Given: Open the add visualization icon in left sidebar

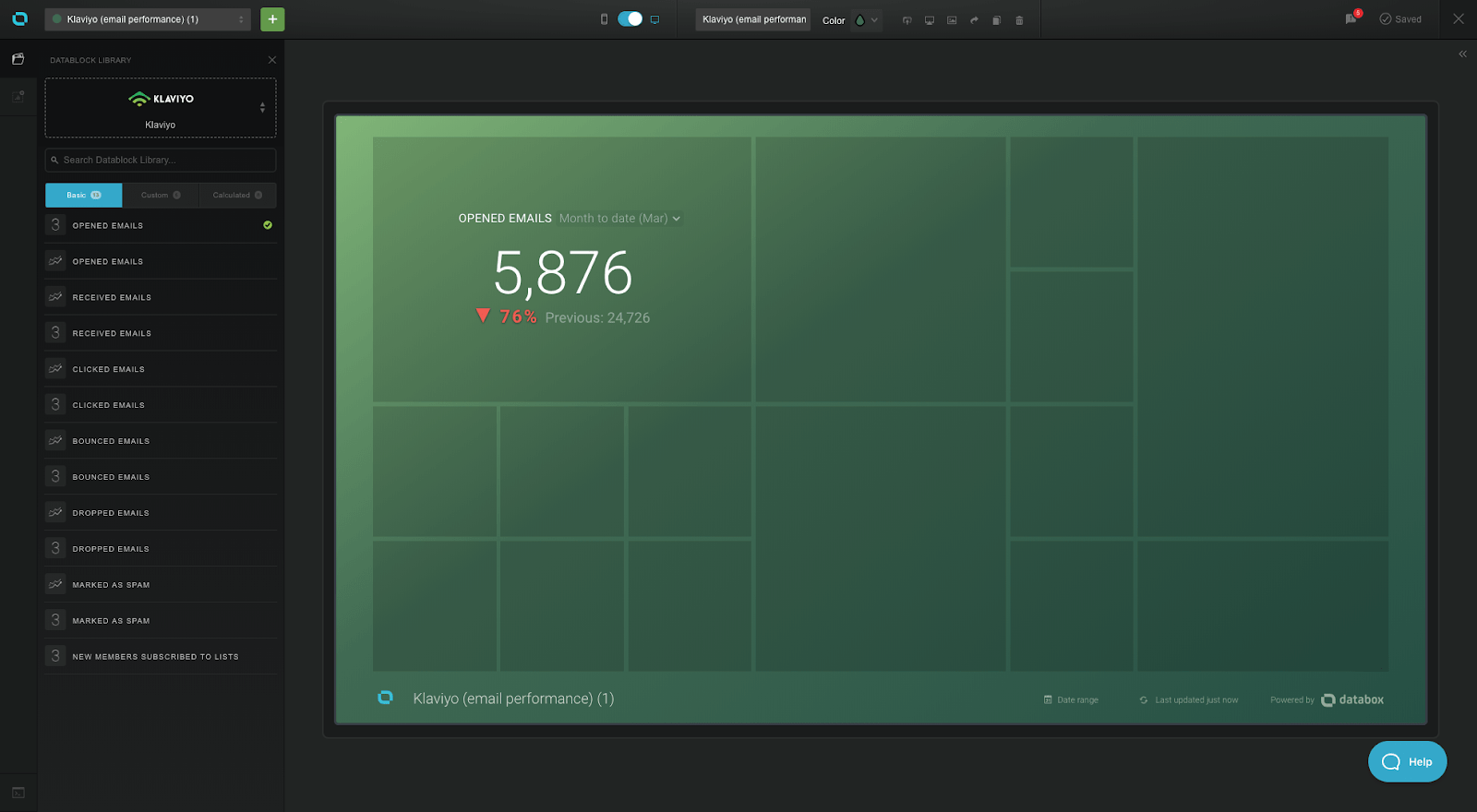Looking at the screenshot, I should click(18, 95).
